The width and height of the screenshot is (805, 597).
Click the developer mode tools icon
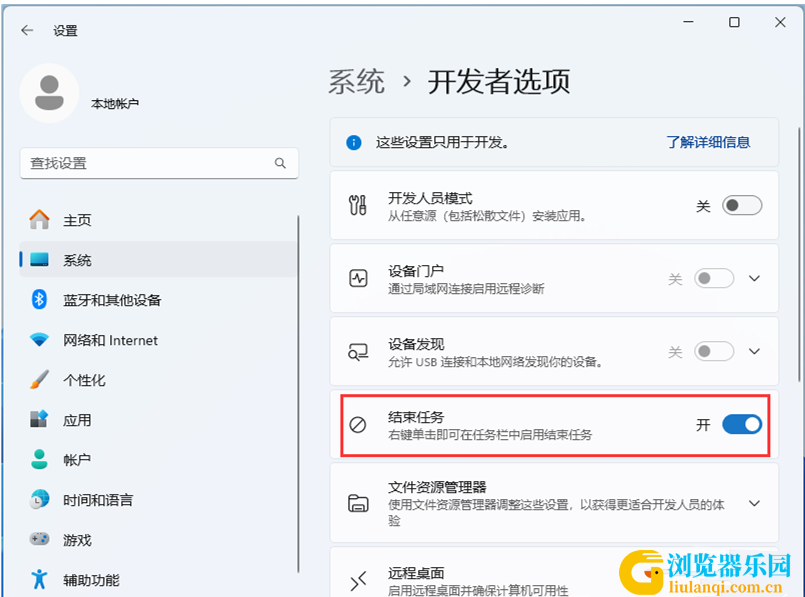click(358, 205)
